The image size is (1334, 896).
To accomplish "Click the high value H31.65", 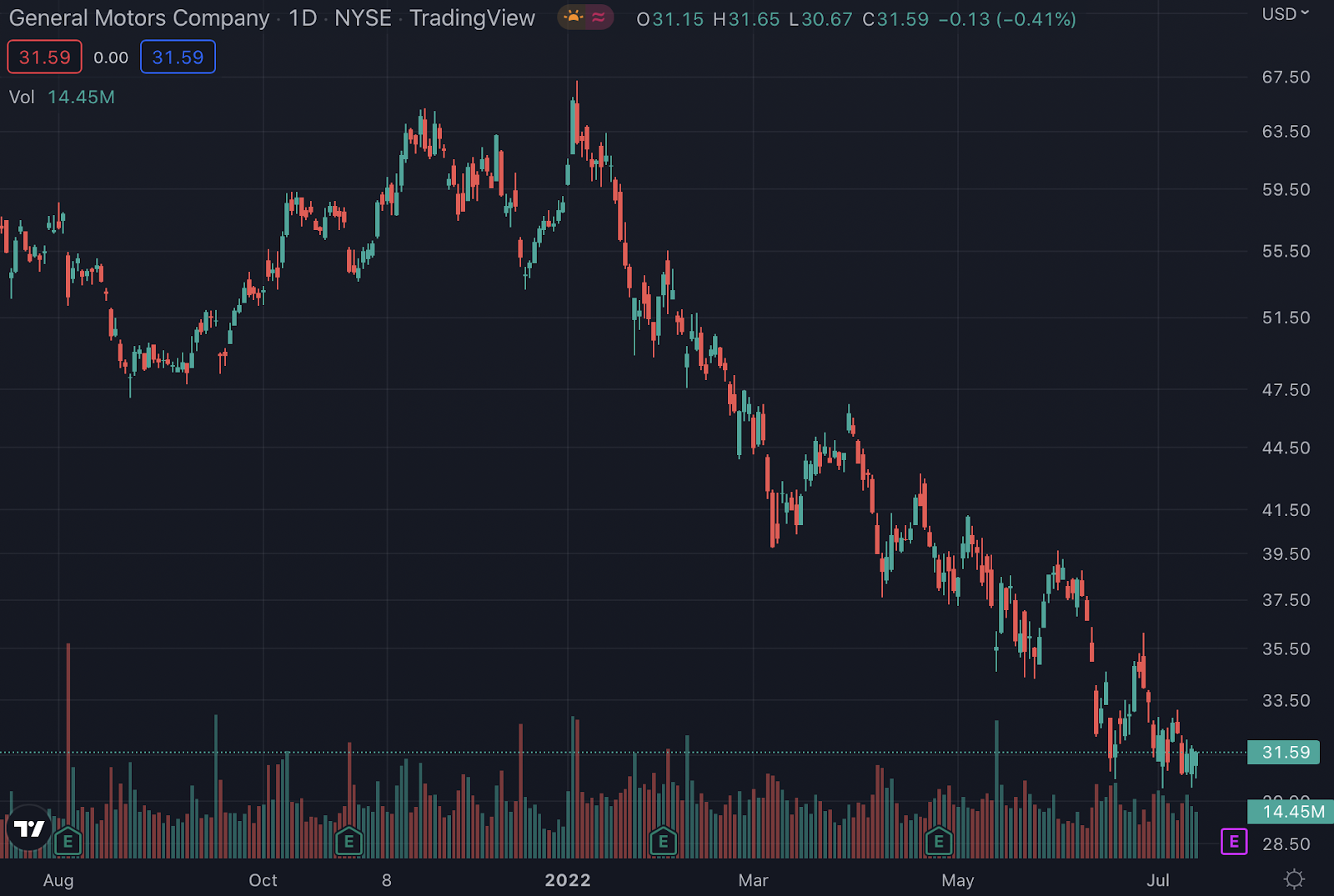I will pos(746,19).
